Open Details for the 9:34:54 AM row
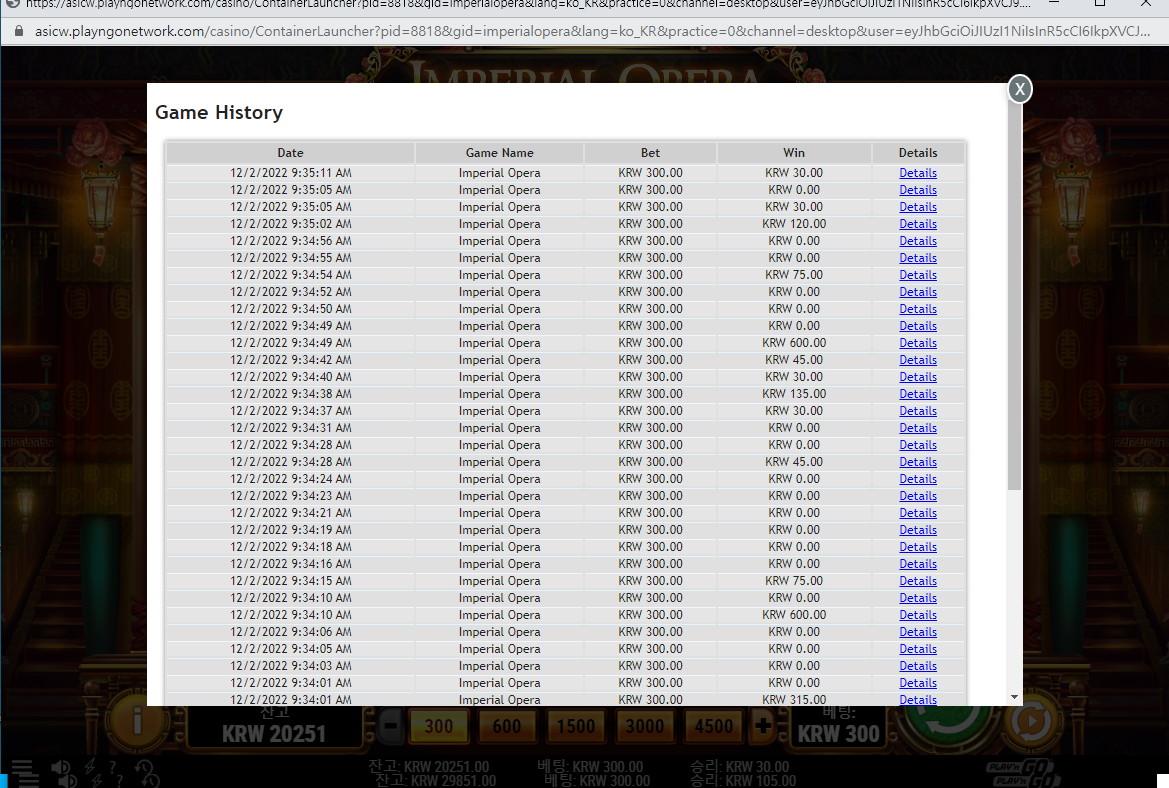Image resolution: width=1169 pixels, height=788 pixels. (918, 275)
